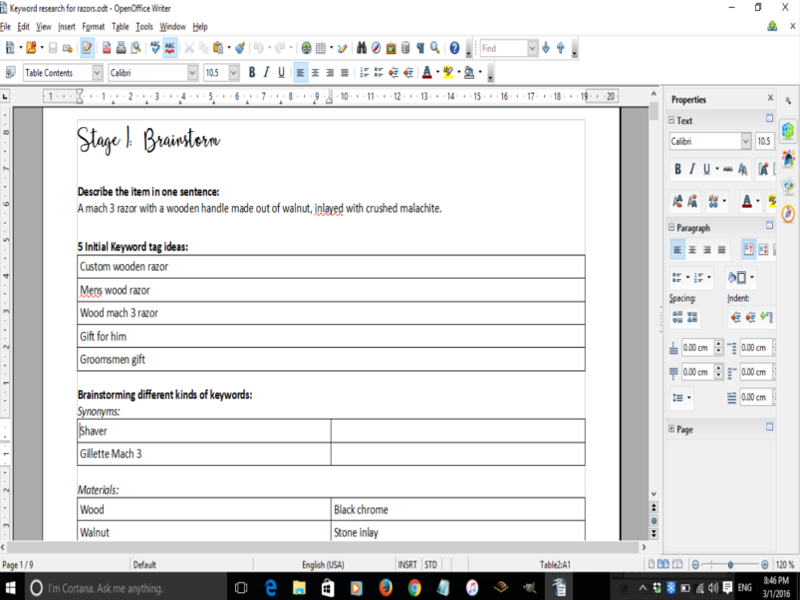This screenshot has width=800, height=600.
Task: Open the Gallery picture icon
Action: click(391, 48)
